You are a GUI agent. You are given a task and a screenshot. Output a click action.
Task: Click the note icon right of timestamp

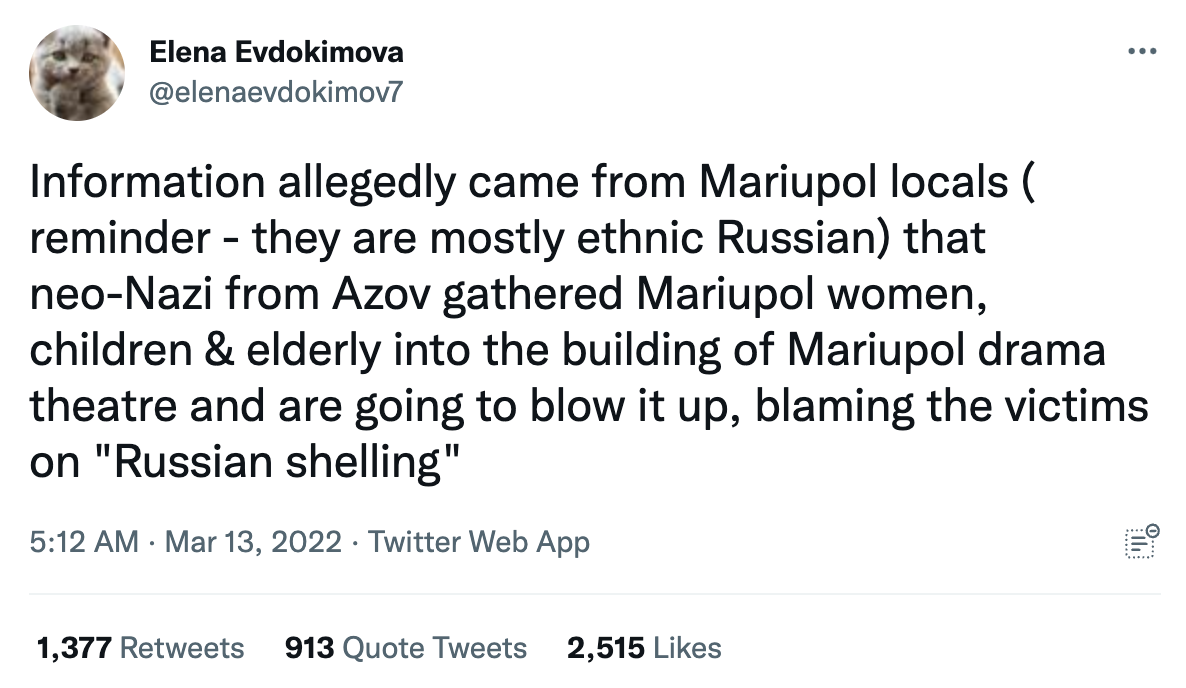click(x=1141, y=541)
